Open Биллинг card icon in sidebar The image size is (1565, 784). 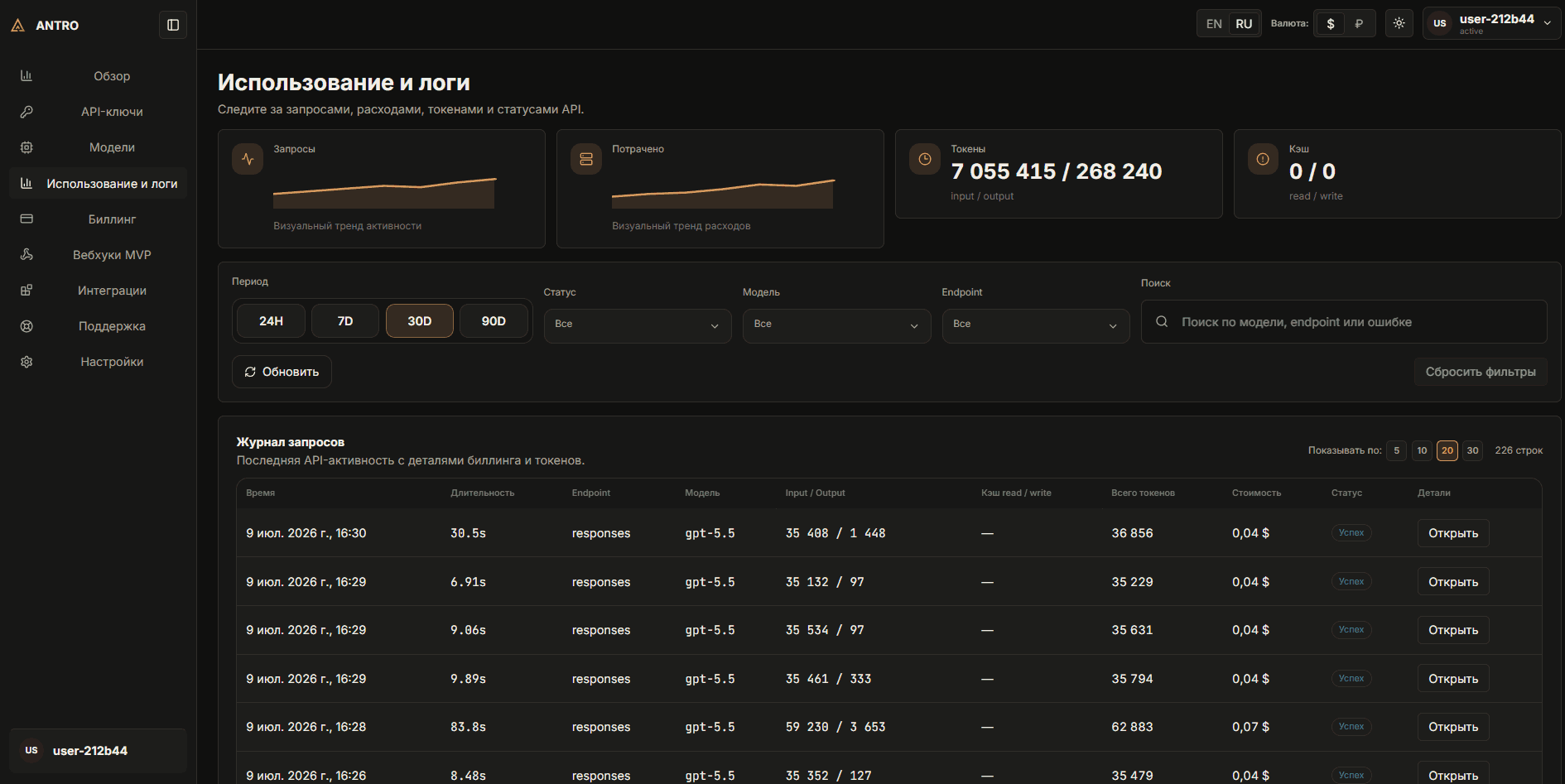(x=26, y=219)
